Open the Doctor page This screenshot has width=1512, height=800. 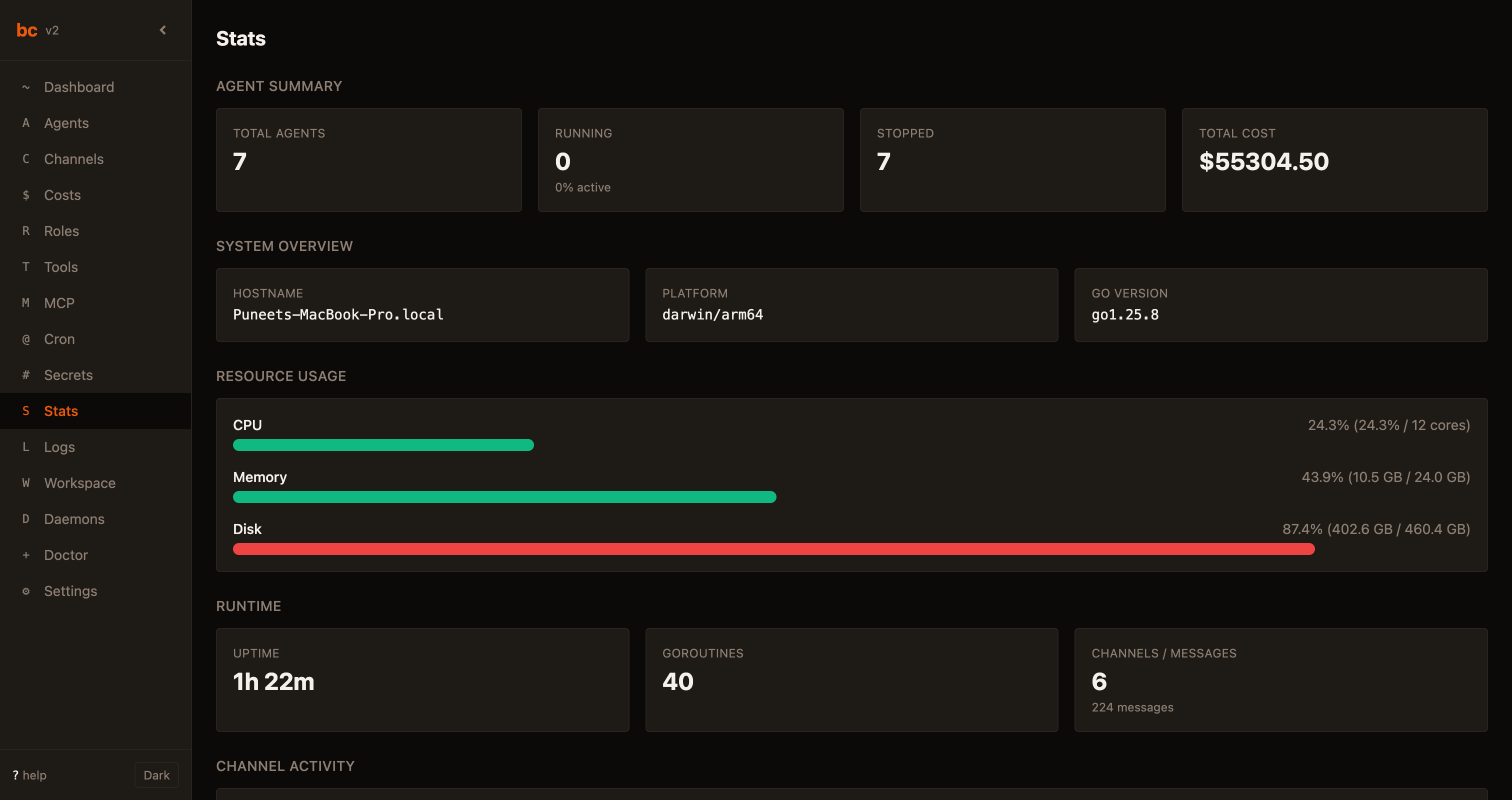click(x=95, y=555)
